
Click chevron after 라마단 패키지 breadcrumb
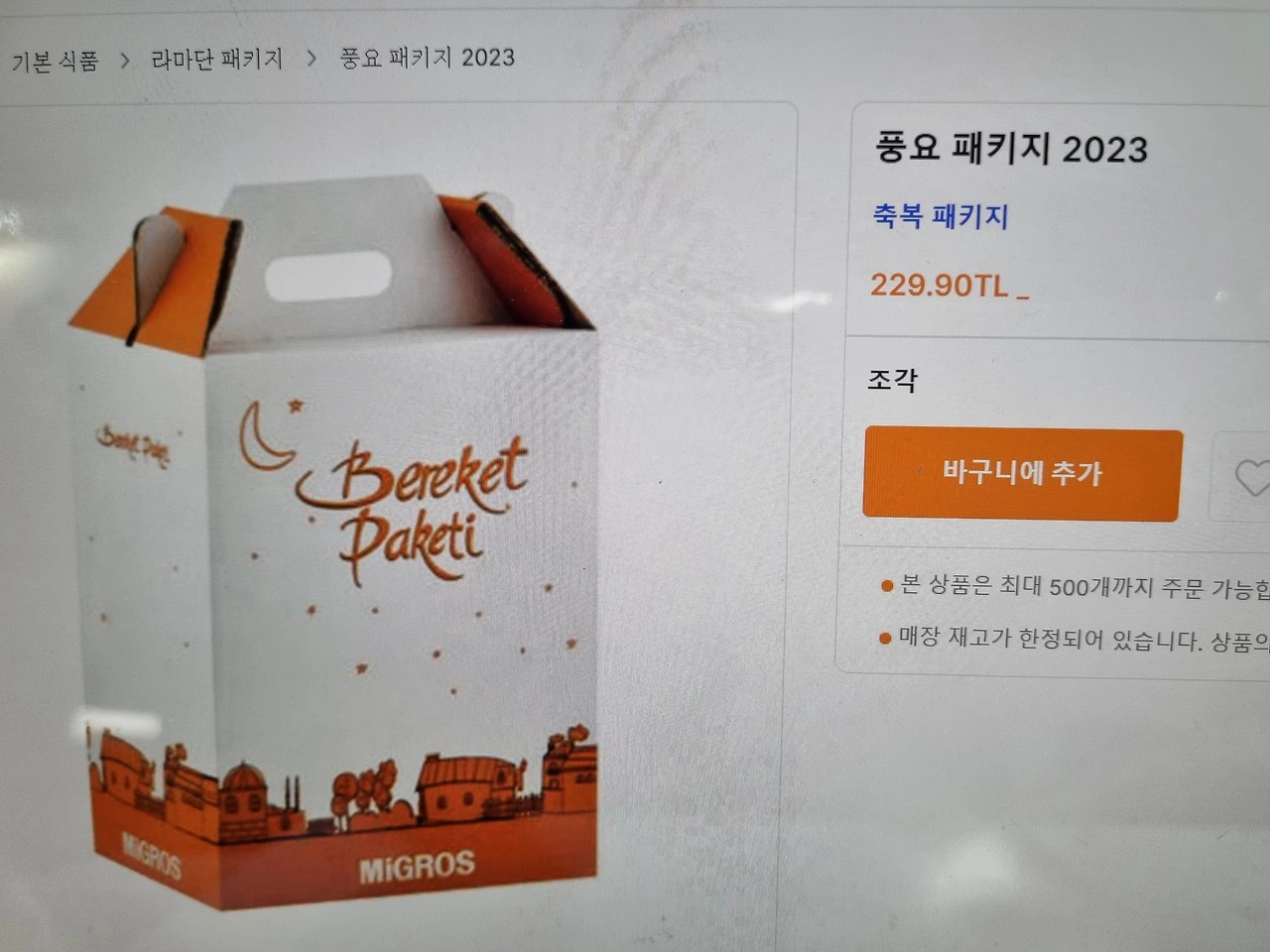coord(312,59)
